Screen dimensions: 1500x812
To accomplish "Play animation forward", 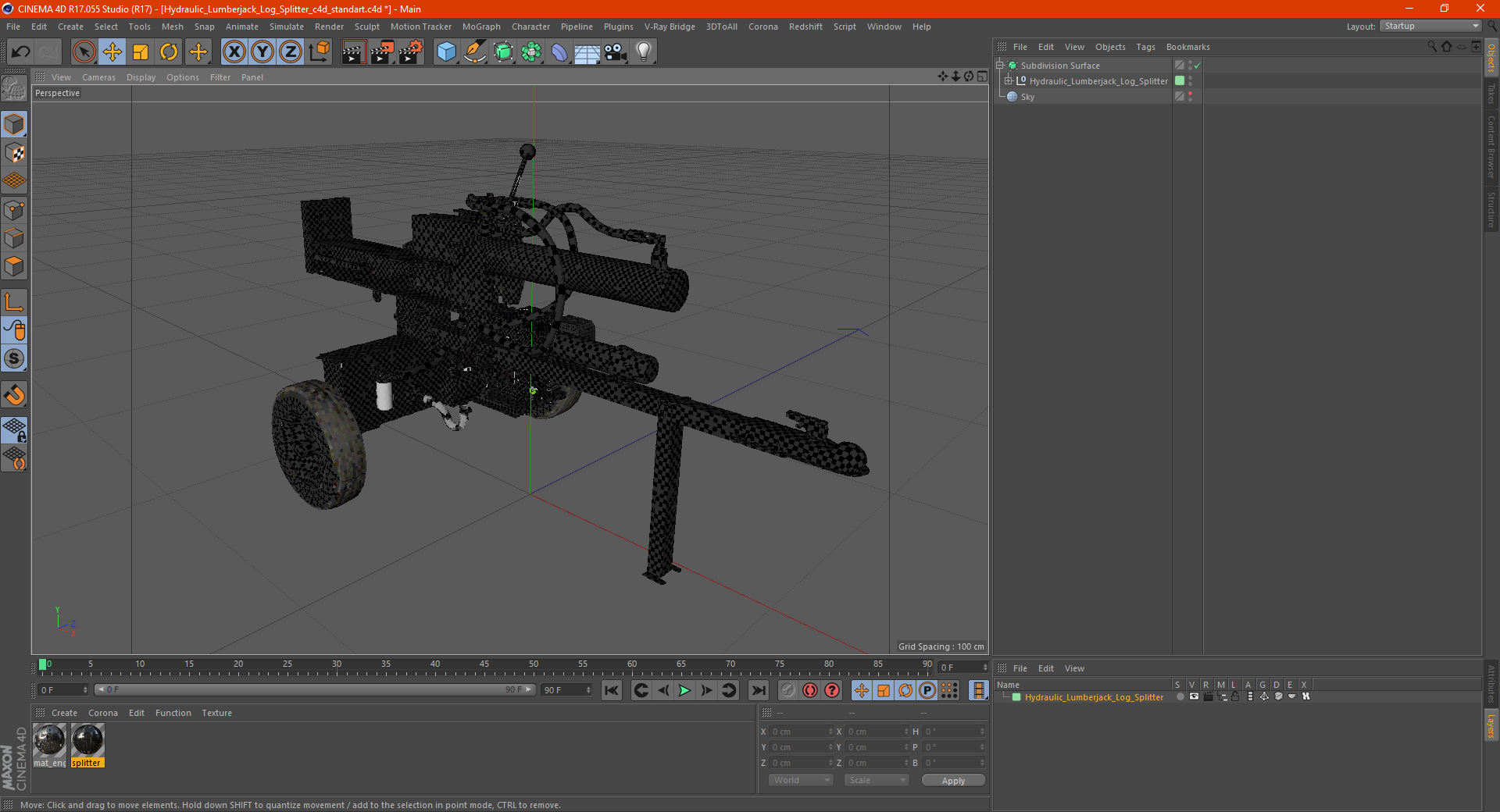I will pyautogui.click(x=684, y=690).
